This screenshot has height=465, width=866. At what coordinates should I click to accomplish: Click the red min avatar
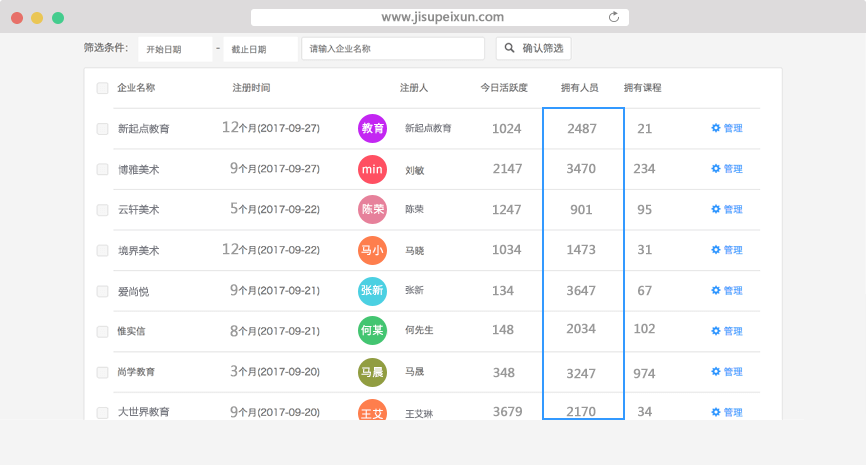(x=372, y=169)
